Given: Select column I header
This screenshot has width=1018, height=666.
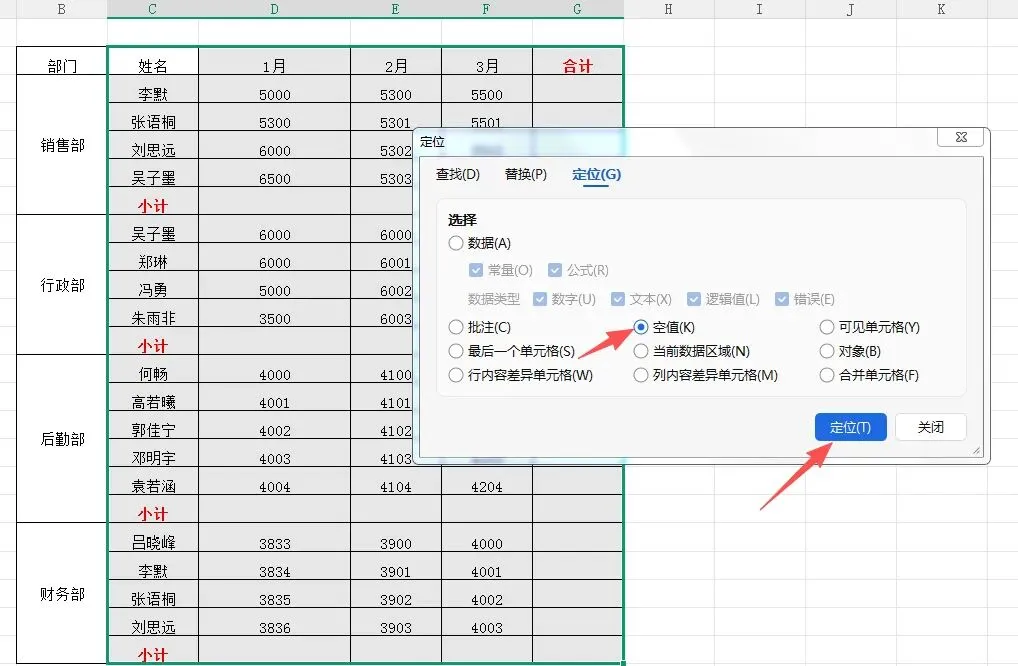Looking at the screenshot, I should tap(760, 9).
